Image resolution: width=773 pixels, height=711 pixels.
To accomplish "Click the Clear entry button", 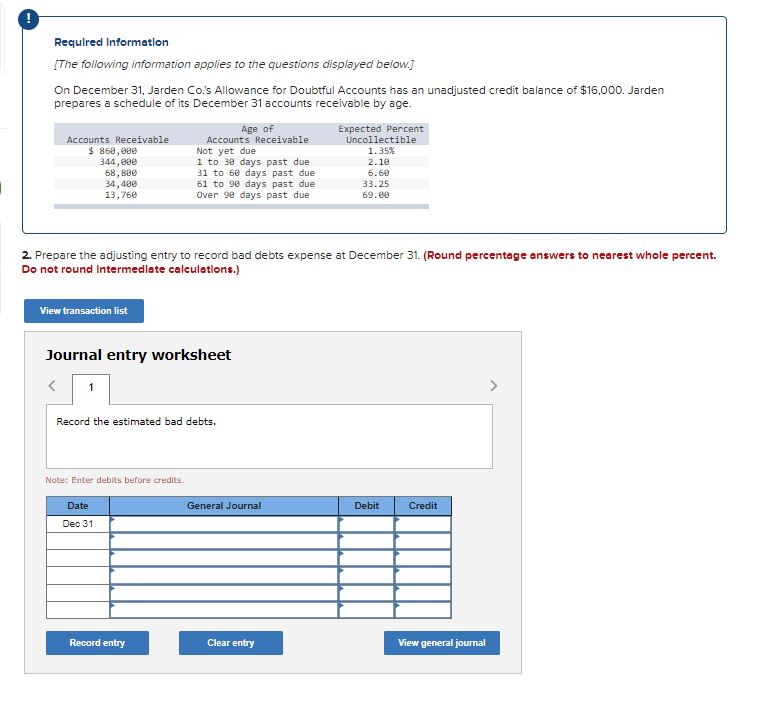I will 231,642.
